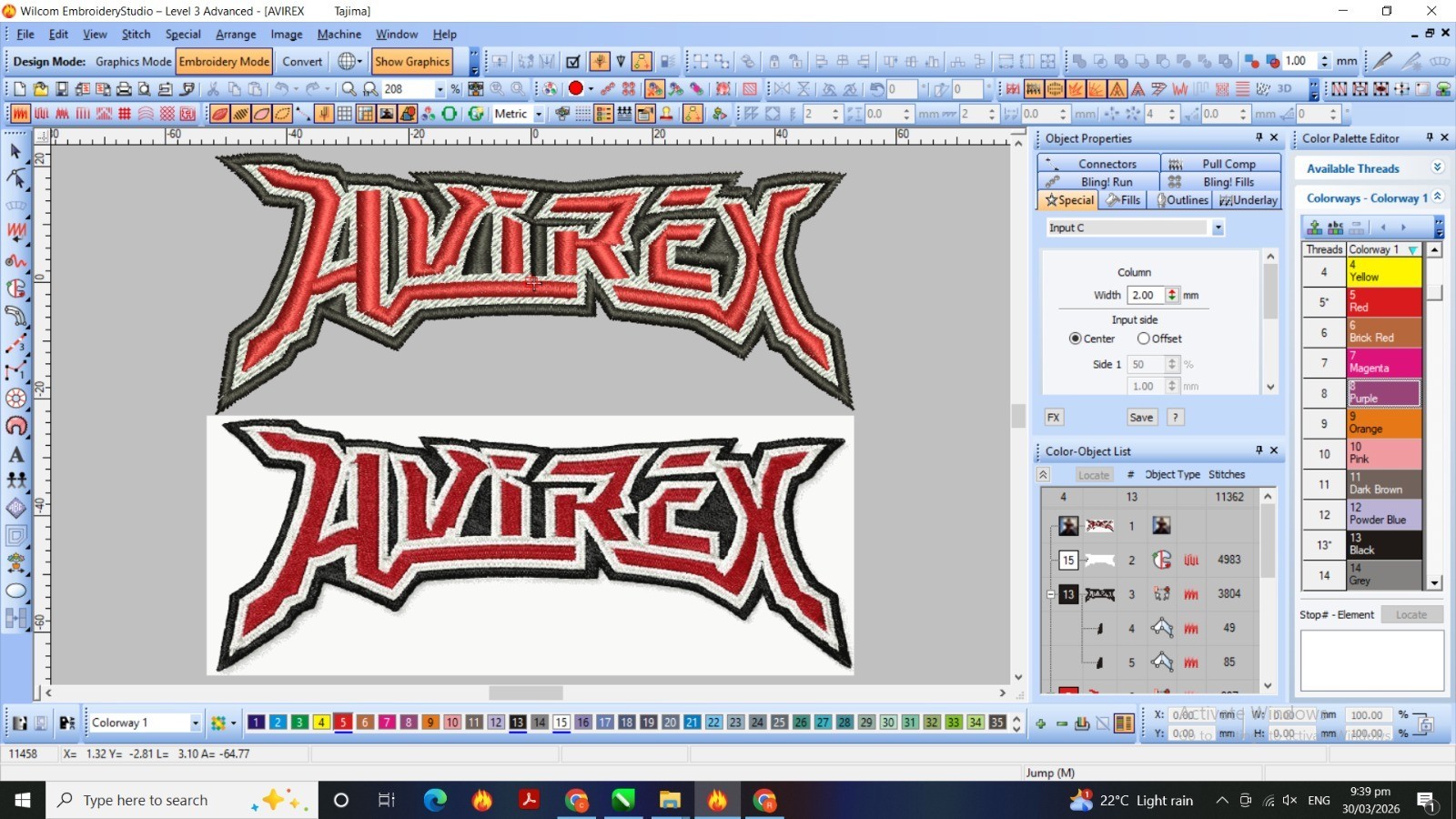Viewport: 1456px width, 819px height.
Task: Open the Metric units dropdown
Action: click(x=539, y=114)
